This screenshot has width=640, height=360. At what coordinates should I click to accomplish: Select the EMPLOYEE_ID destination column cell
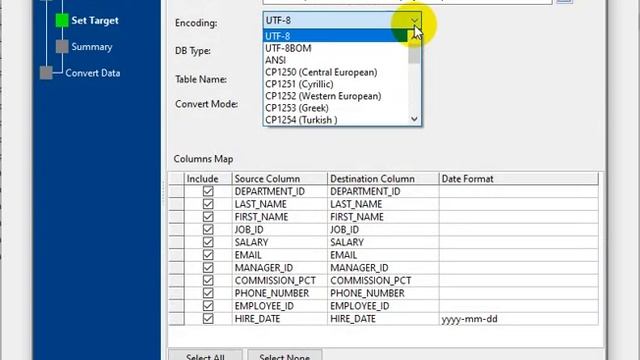click(x=383, y=306)
